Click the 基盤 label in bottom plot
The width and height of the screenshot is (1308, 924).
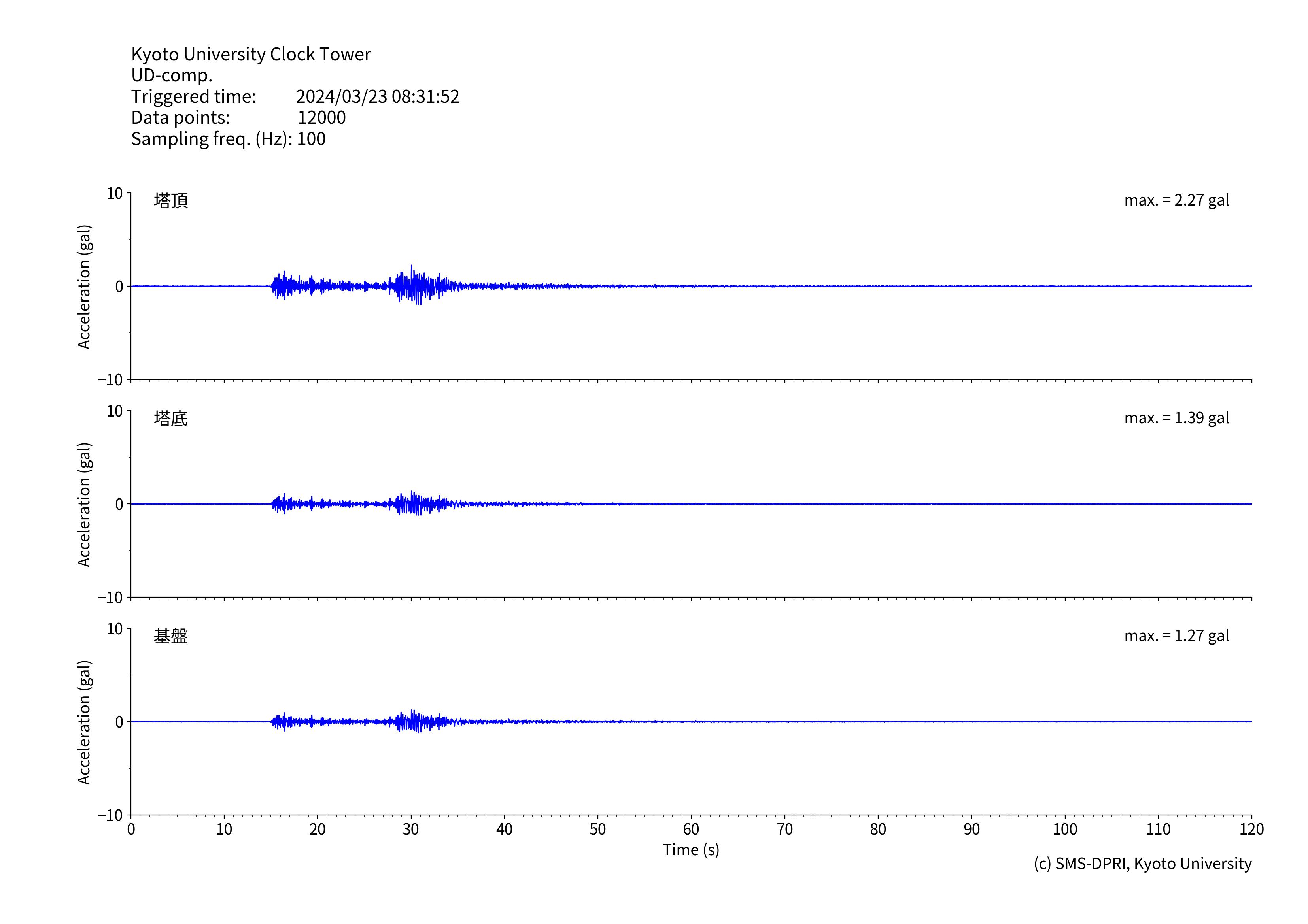tap(170, 636)
